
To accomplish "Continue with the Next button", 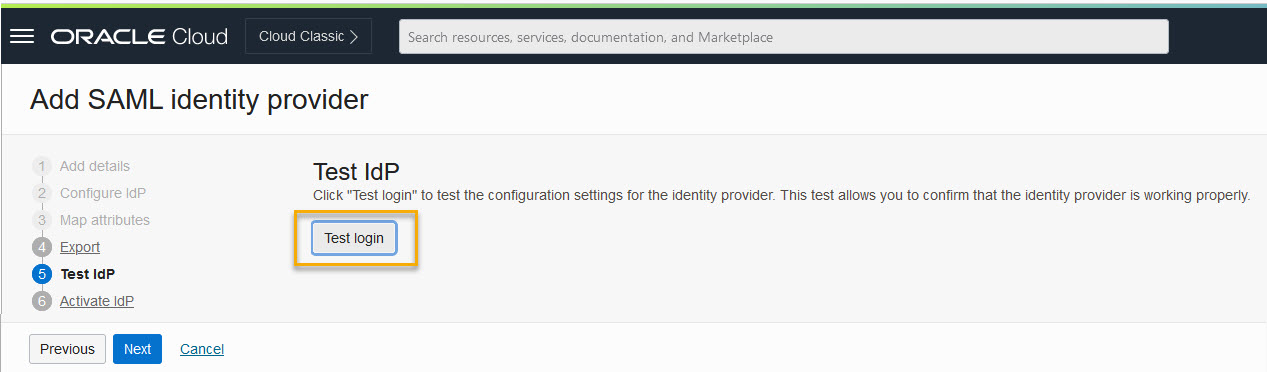I will [137, 349].
